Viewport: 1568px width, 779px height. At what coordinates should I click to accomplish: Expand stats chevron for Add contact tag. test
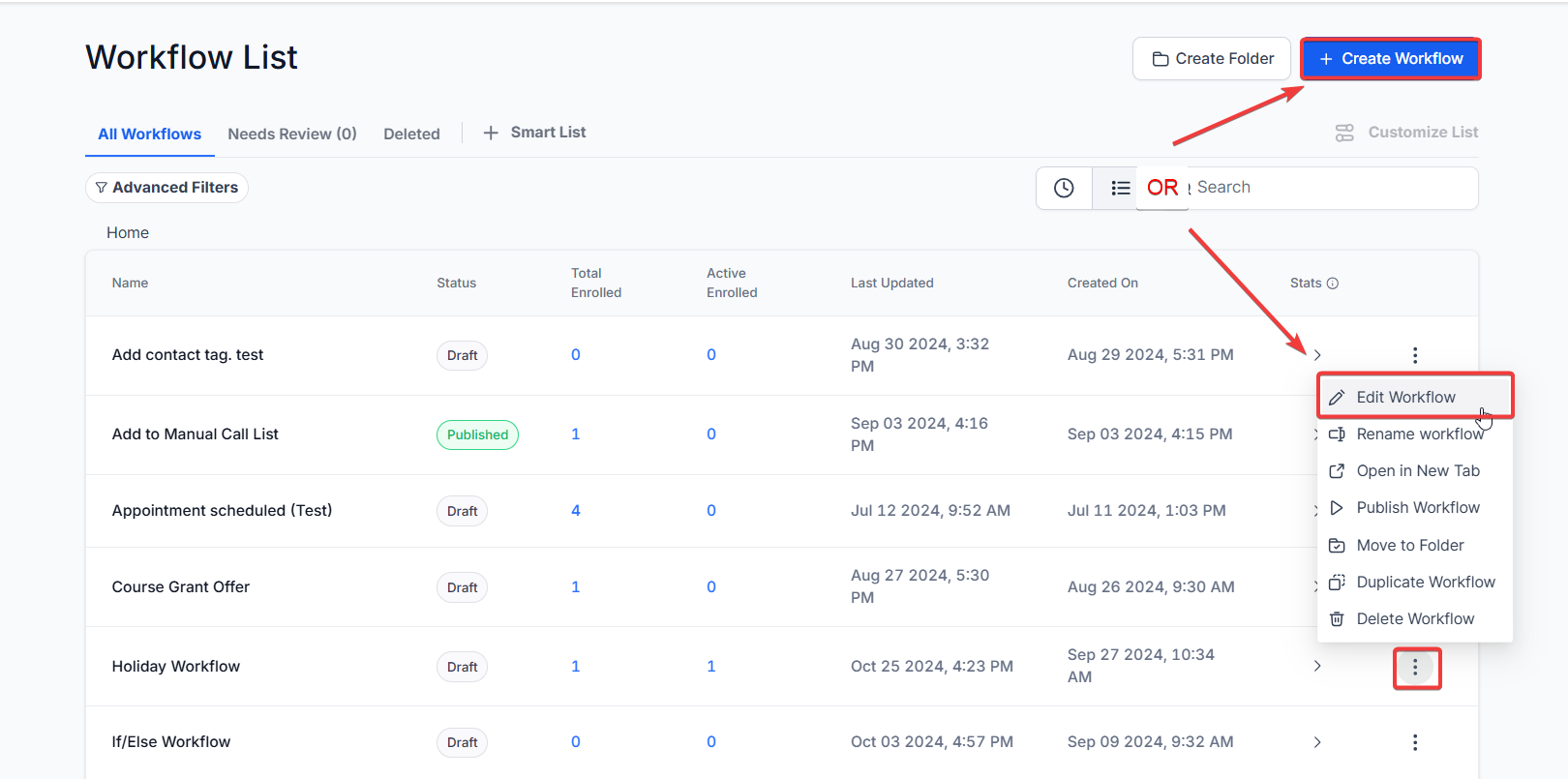tap(1317, 355)
